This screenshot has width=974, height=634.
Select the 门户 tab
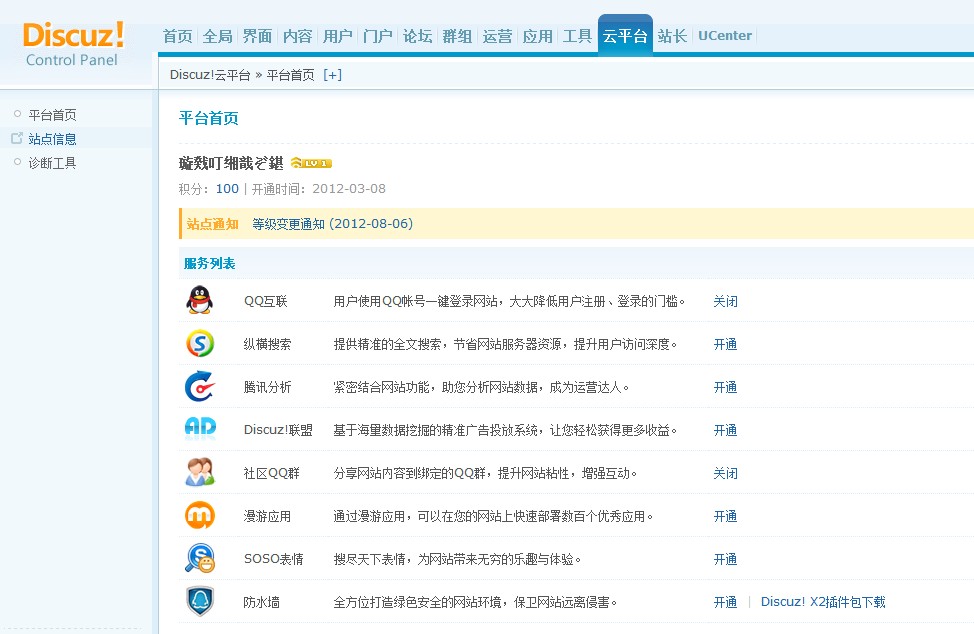point(377,36)
